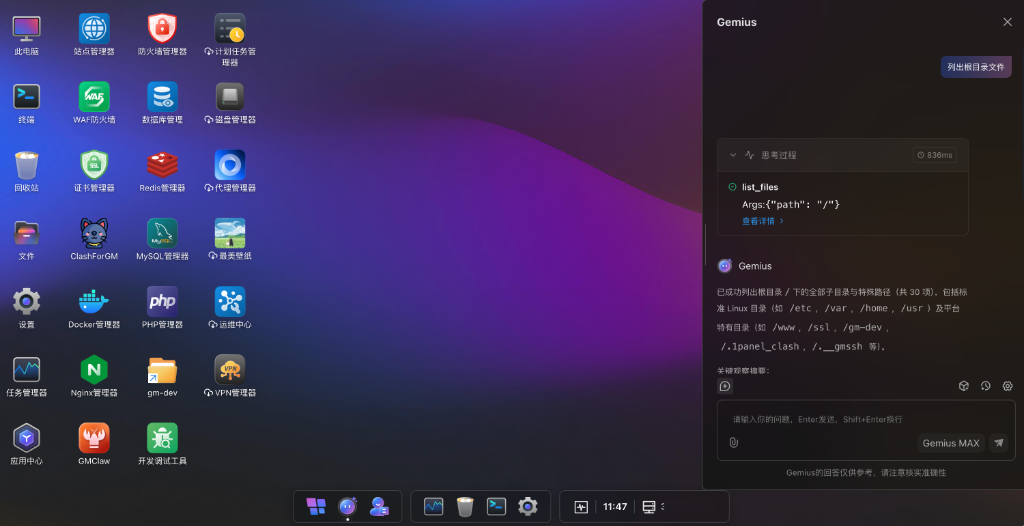Open the 设置 desktop gear icon
1024x526 pixels.
click(x=26, y=301)
